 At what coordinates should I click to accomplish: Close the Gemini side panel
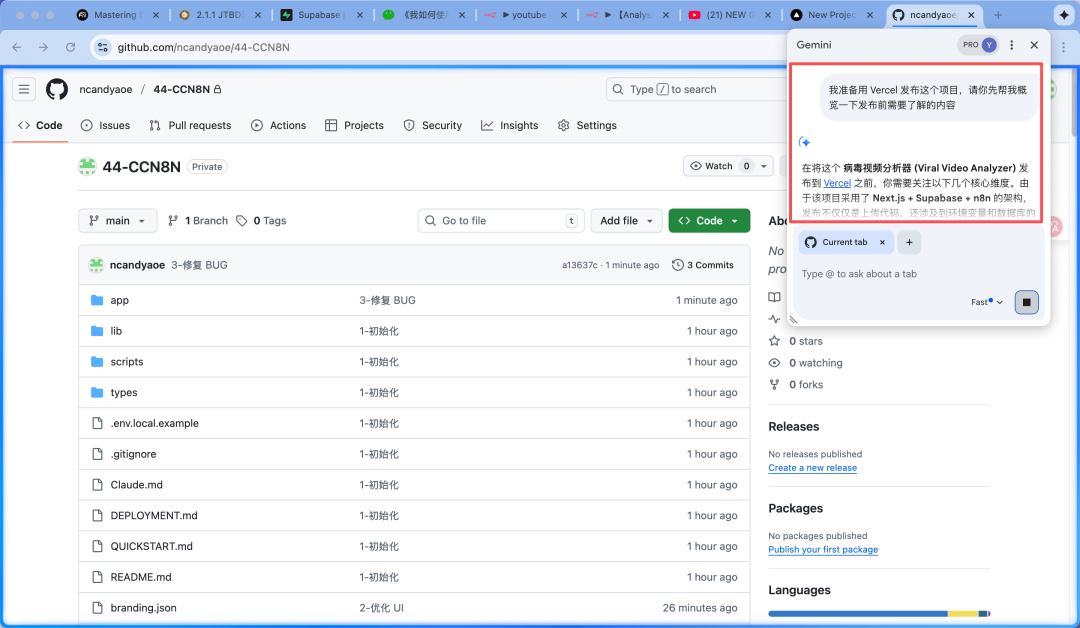pyautogui.click(x=1034, y=45)
